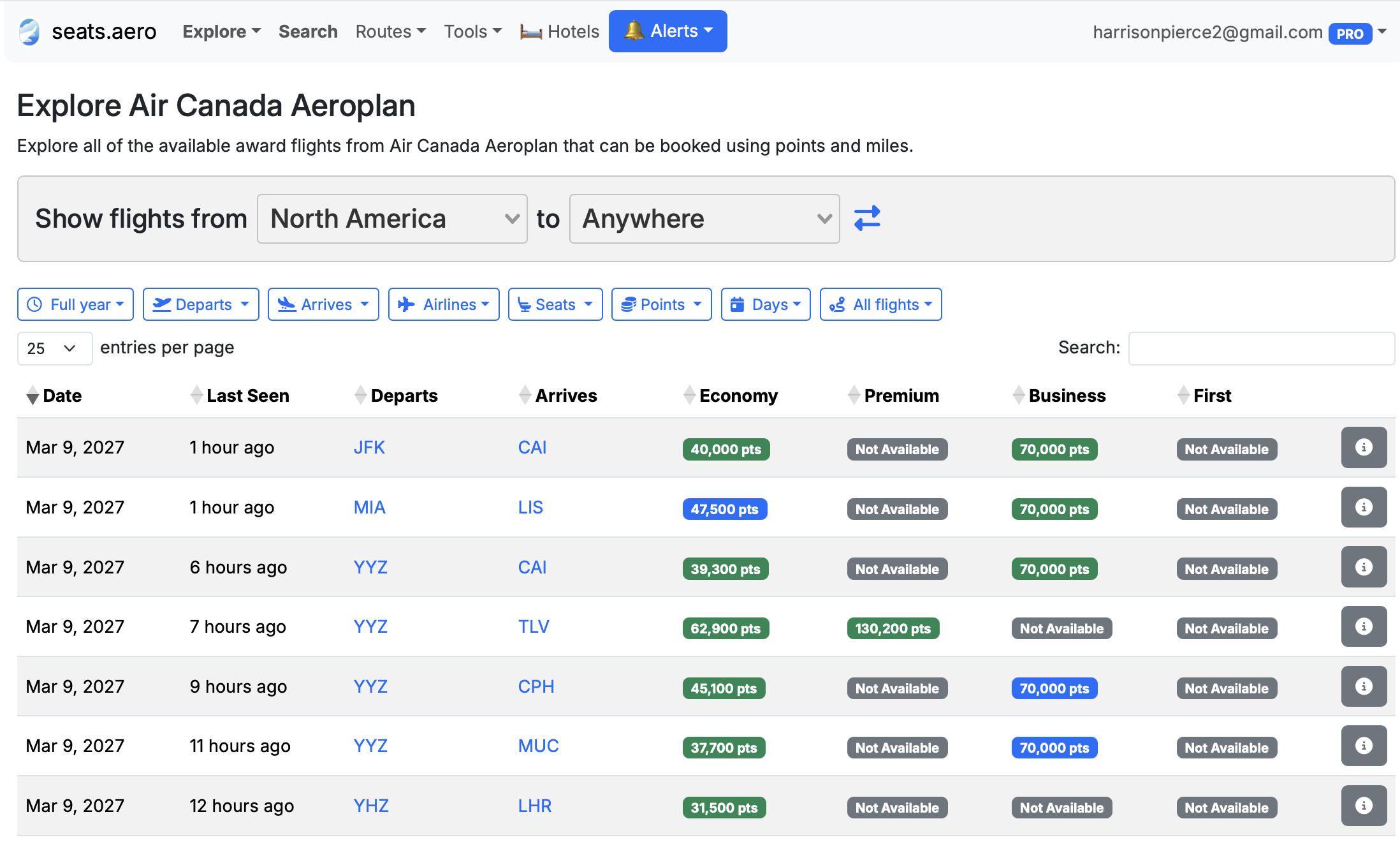Open MUC arrival airport link

pyautogui.click(x=538, y=746)
